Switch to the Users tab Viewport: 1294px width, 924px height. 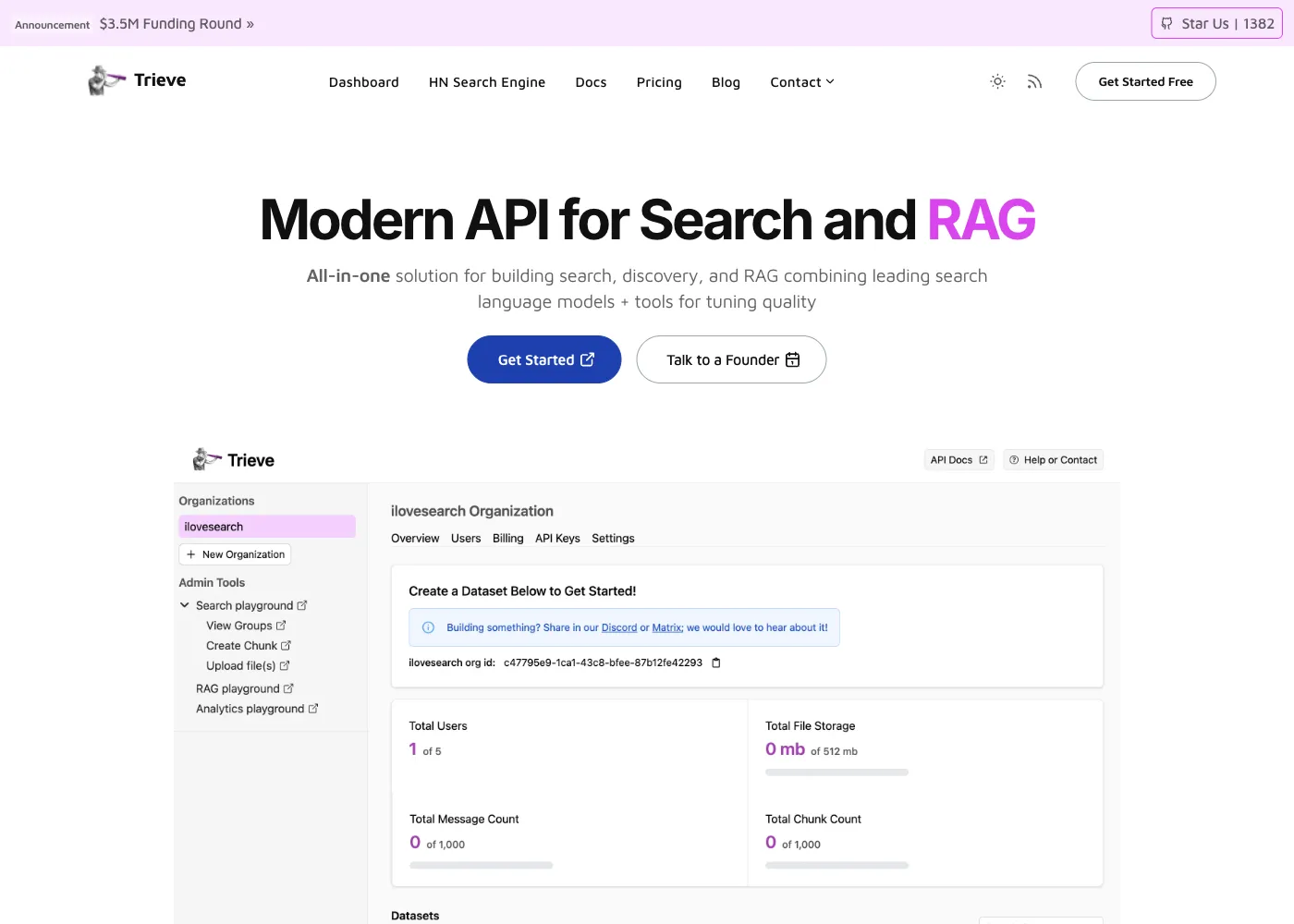[x=466, y=539]
